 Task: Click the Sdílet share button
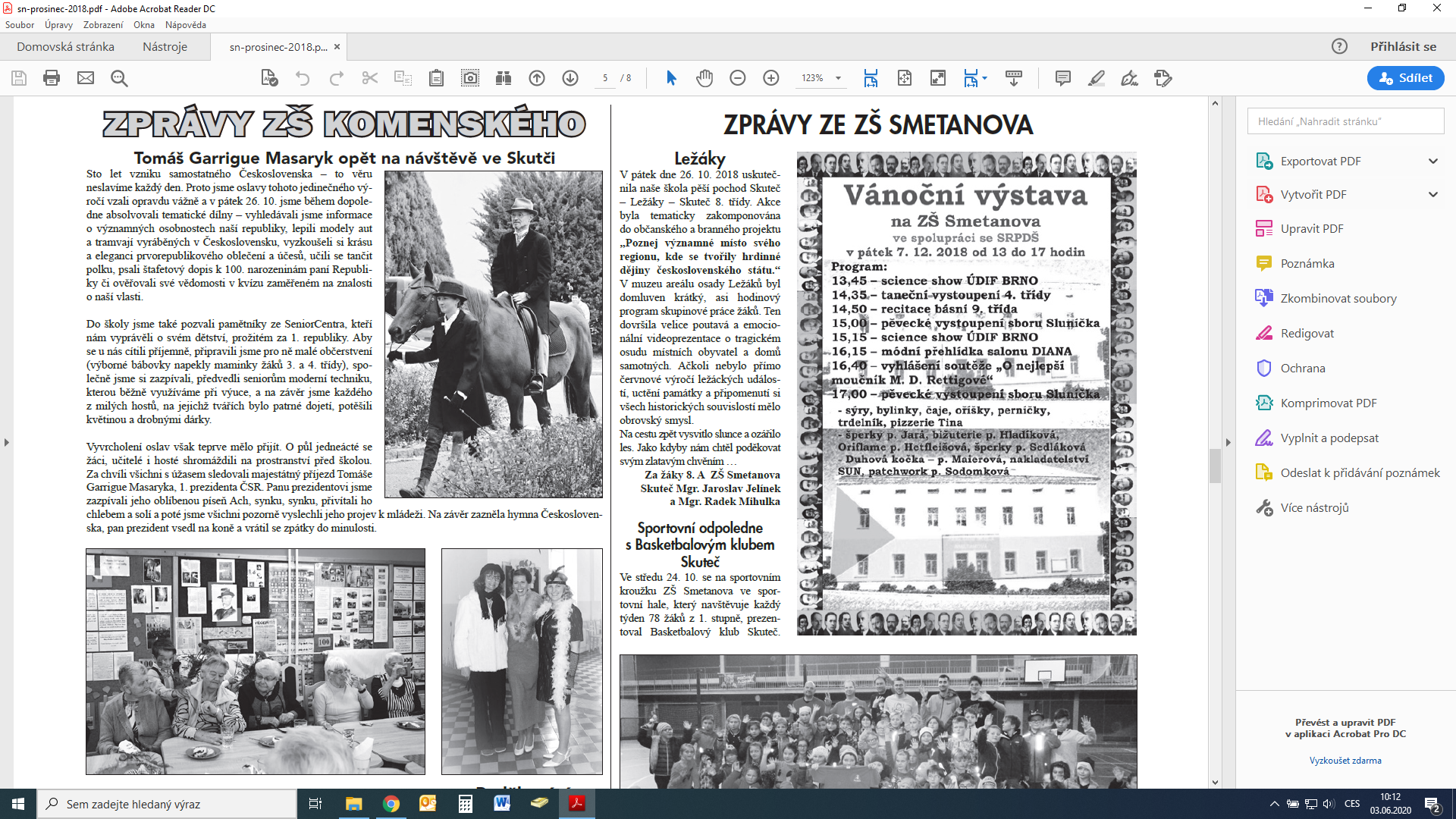pos(1405,78)
